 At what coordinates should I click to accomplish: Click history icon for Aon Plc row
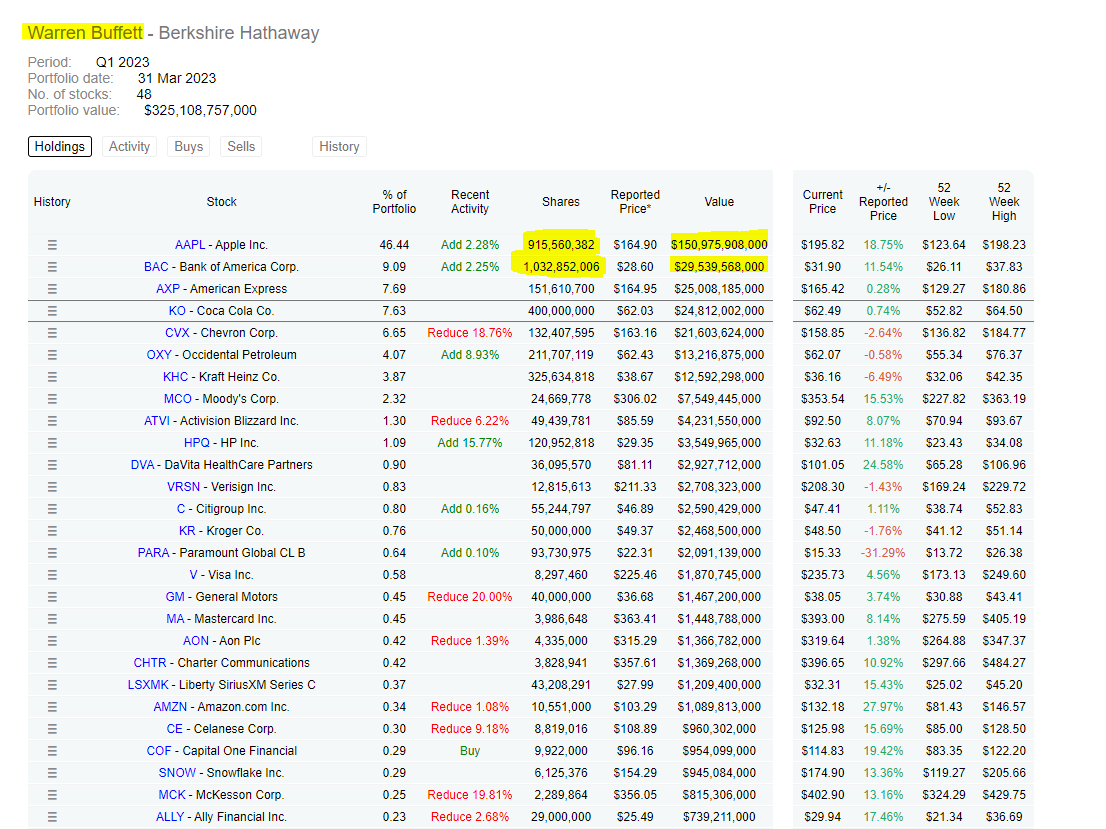[x=52, y=641]
